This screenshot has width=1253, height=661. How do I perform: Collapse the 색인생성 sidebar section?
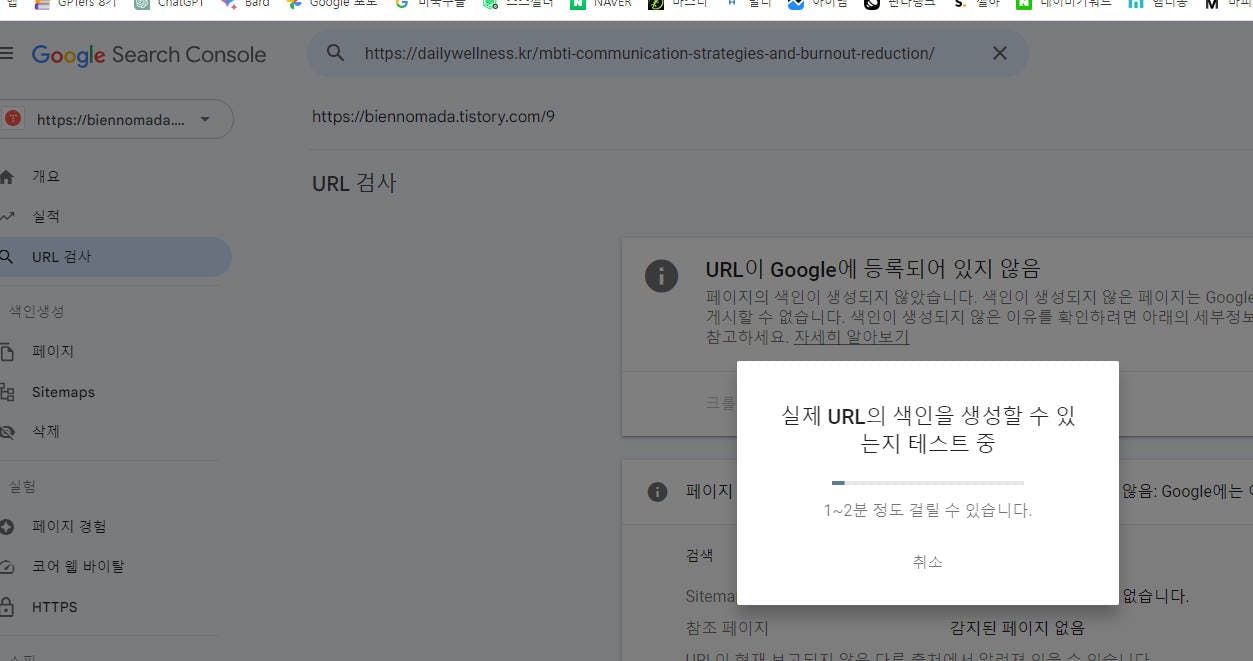pyautogui.click(x=36, y=311)
